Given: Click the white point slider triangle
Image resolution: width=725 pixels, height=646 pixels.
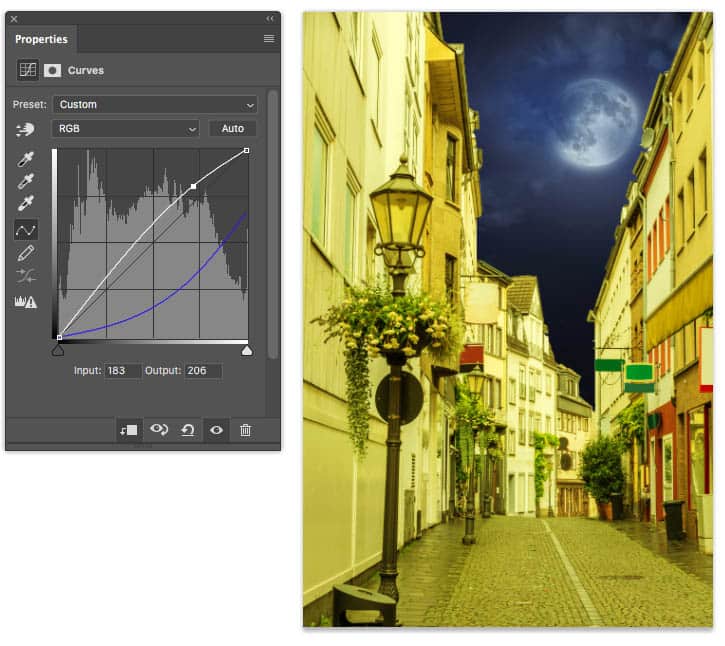Looking at the screenshot, I should pyautogui.click(x=247, y=351).
